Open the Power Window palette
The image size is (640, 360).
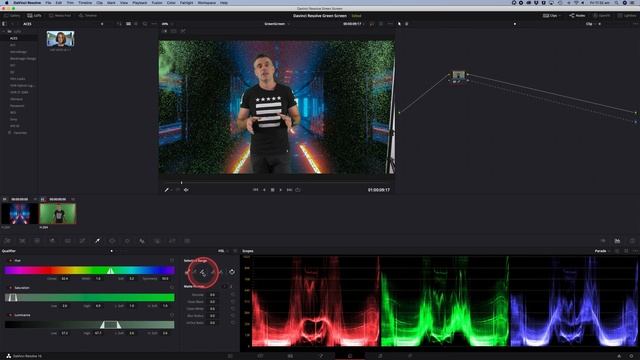112,241
